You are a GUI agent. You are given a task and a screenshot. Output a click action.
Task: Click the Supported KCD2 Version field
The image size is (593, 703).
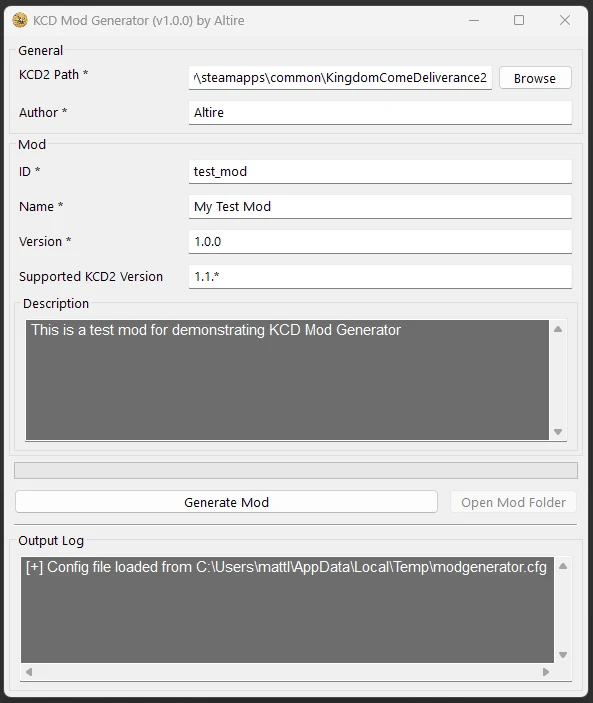point(380,277)
